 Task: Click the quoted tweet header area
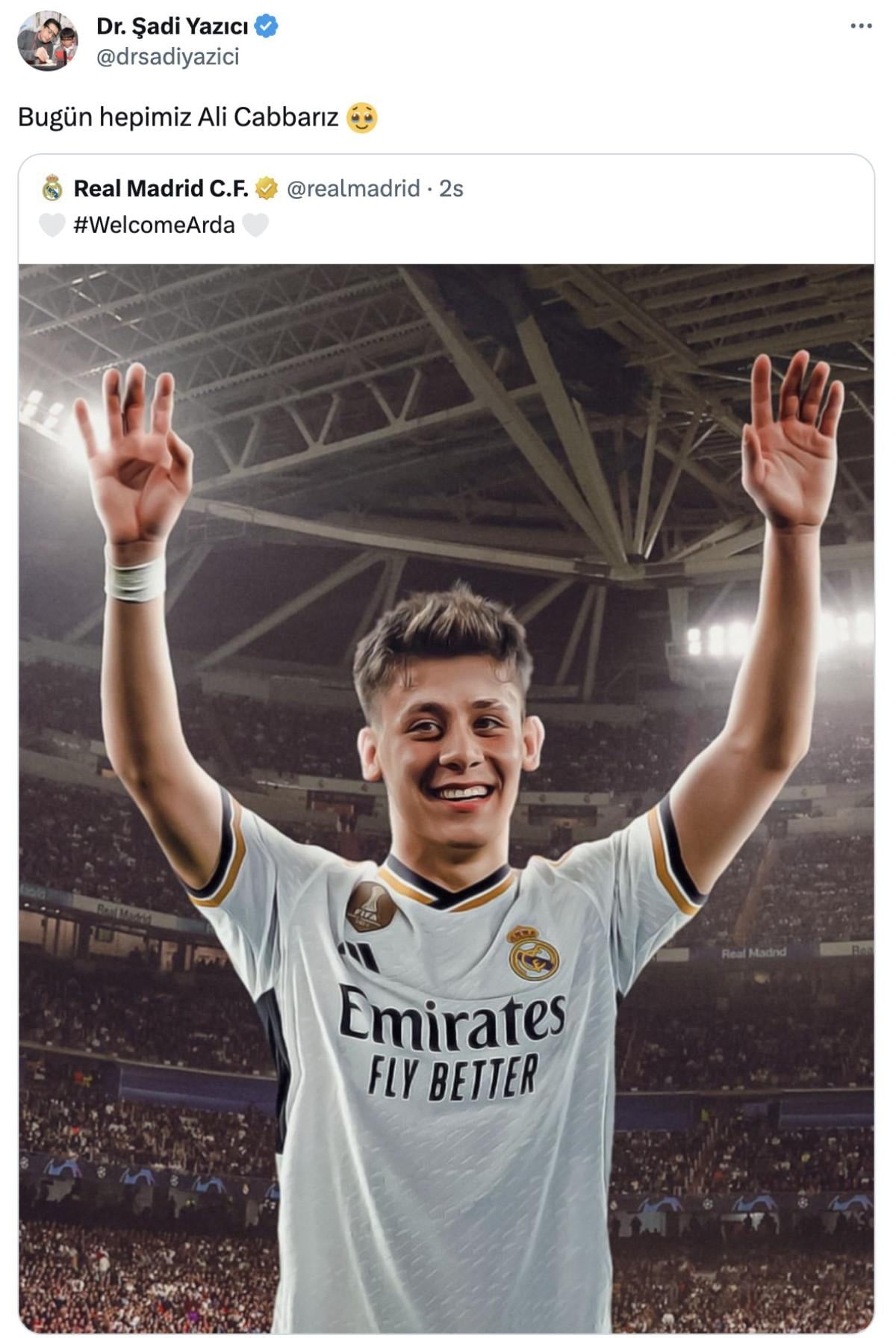447,208
